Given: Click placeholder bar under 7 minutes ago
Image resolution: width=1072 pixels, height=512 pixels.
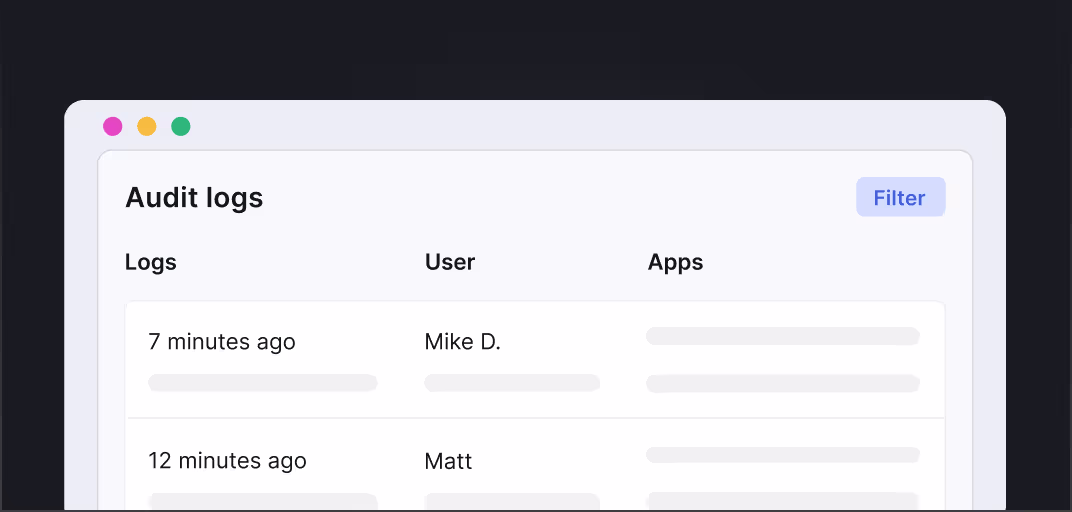Looking at the screenshot, I should pyautogui.click(x=263, y=383).
